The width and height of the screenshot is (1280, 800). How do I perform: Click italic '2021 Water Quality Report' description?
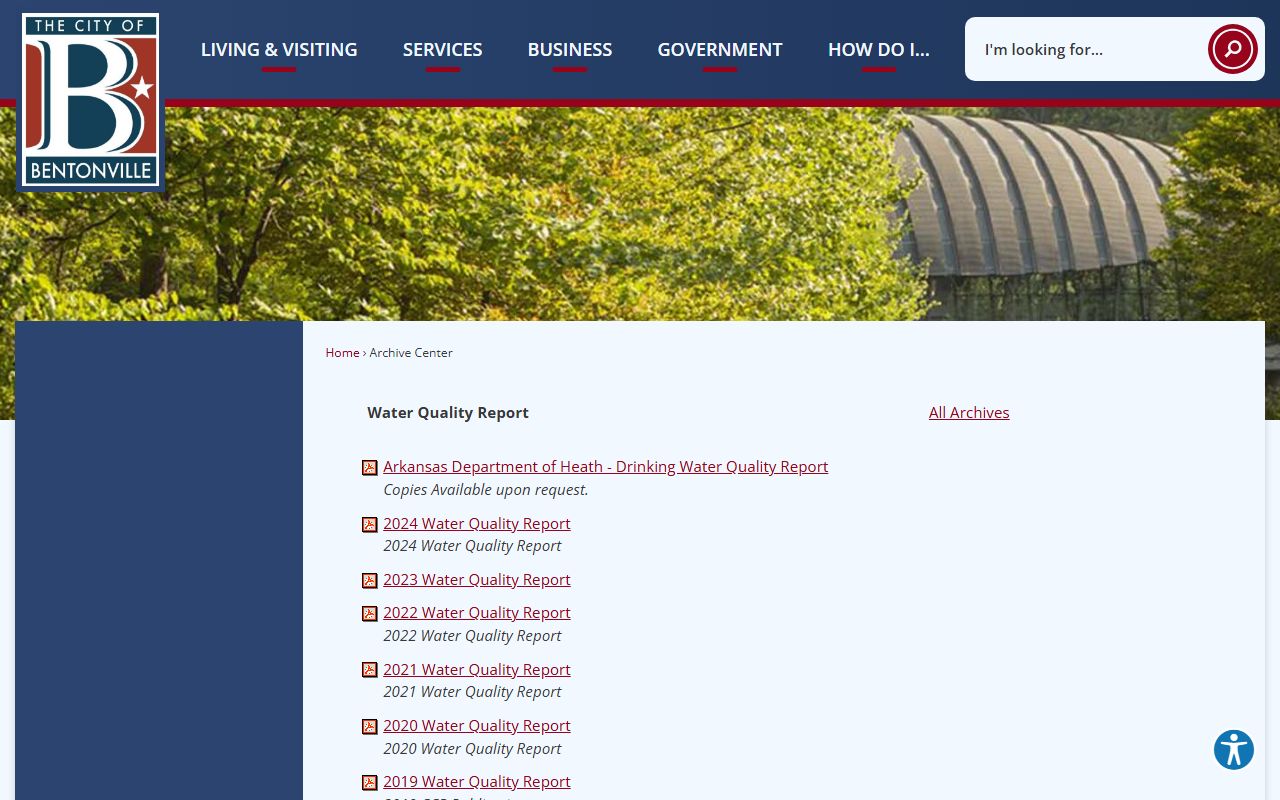(472, 691)
